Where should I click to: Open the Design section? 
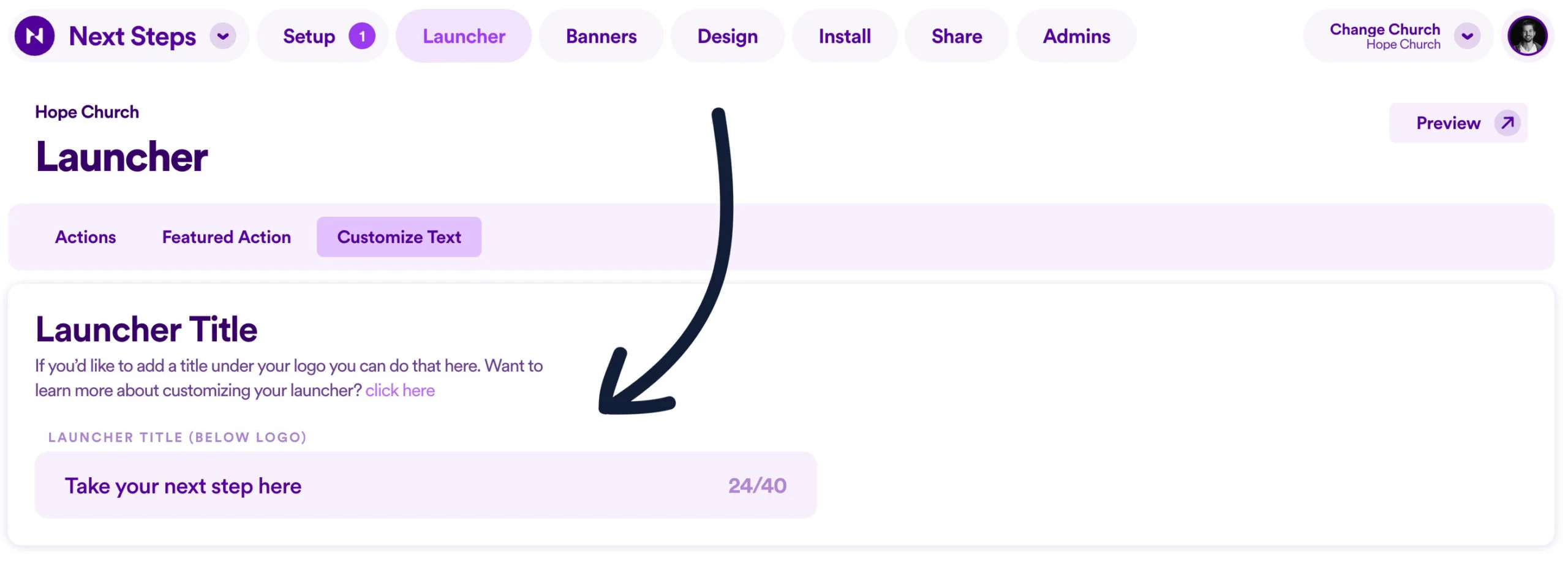tap(726, 36)
